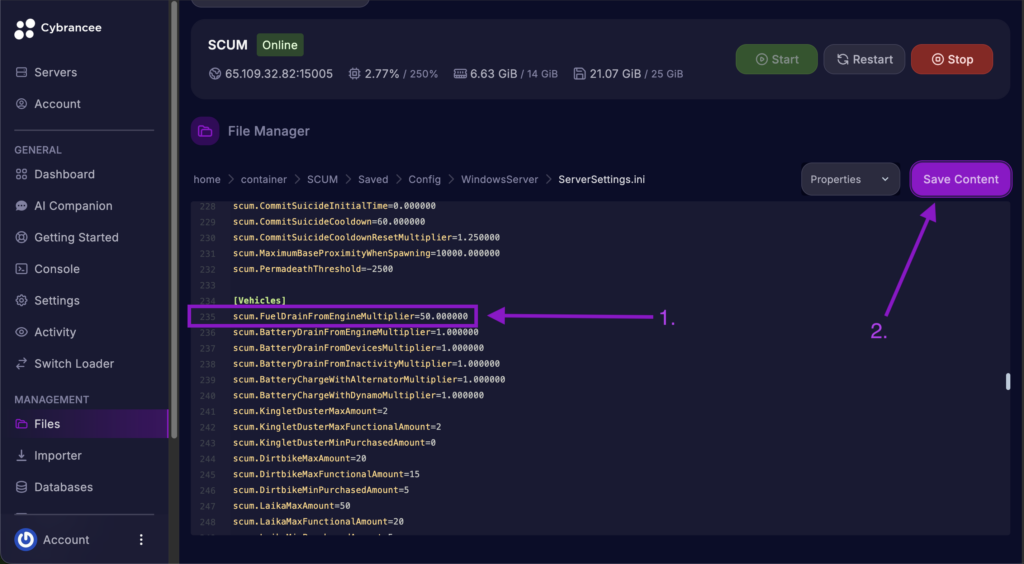The width and height of the screenshot is (1024, 564).
Task: Restart the SCUM server
Action: click(864, 59)
